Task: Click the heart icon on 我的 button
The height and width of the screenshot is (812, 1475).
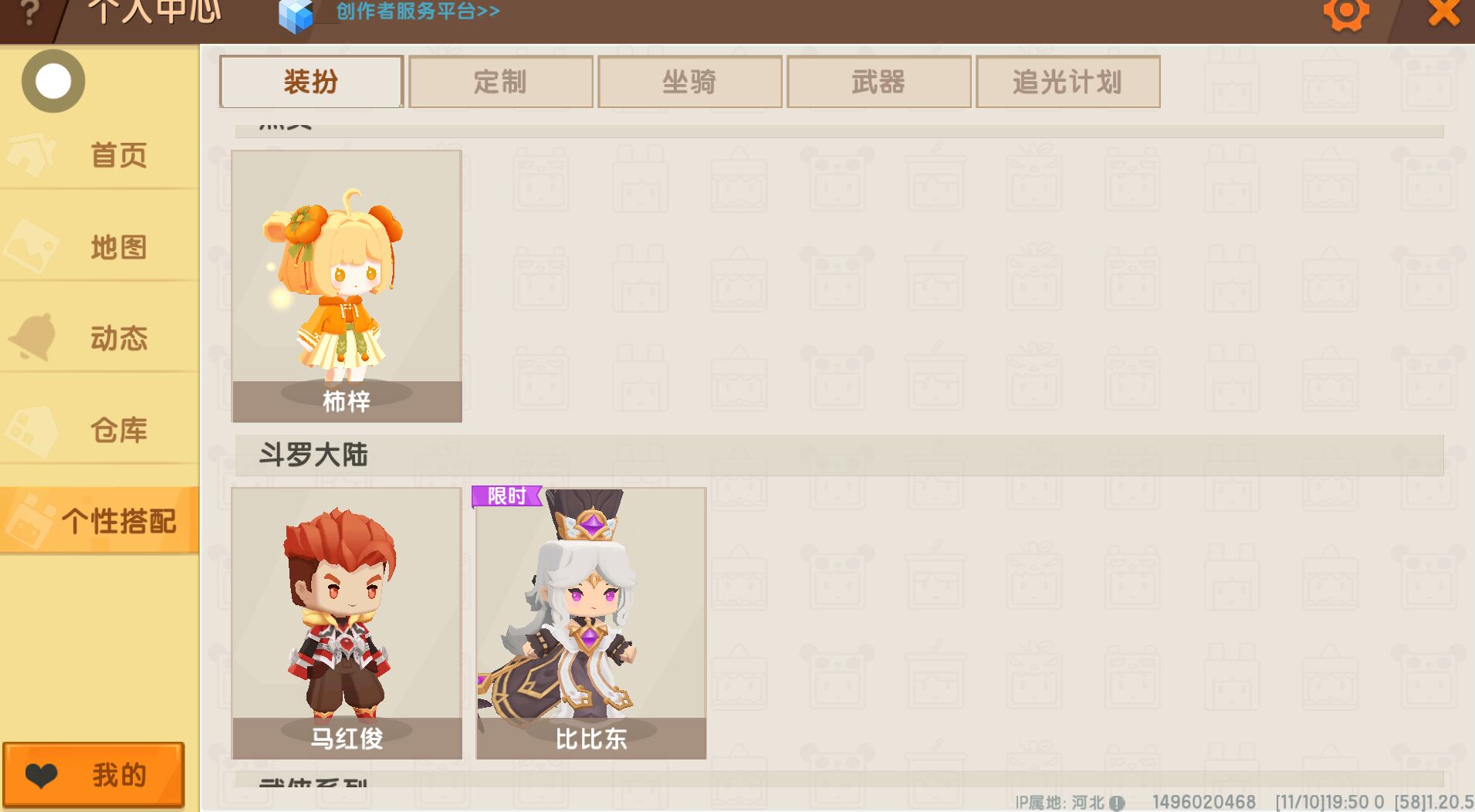Action: click(x=42, y=776)
